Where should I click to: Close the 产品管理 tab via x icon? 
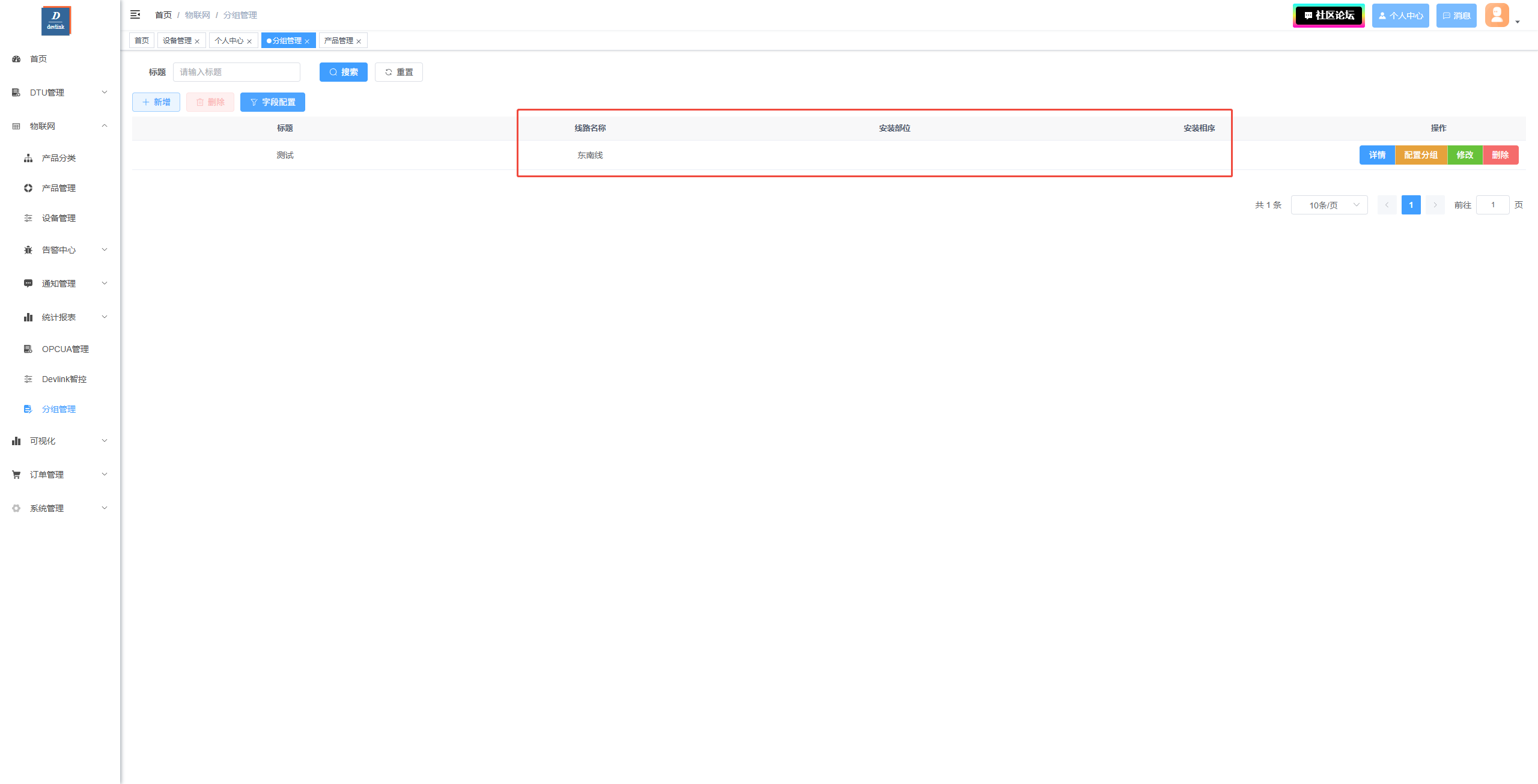[x=359, y=41]
